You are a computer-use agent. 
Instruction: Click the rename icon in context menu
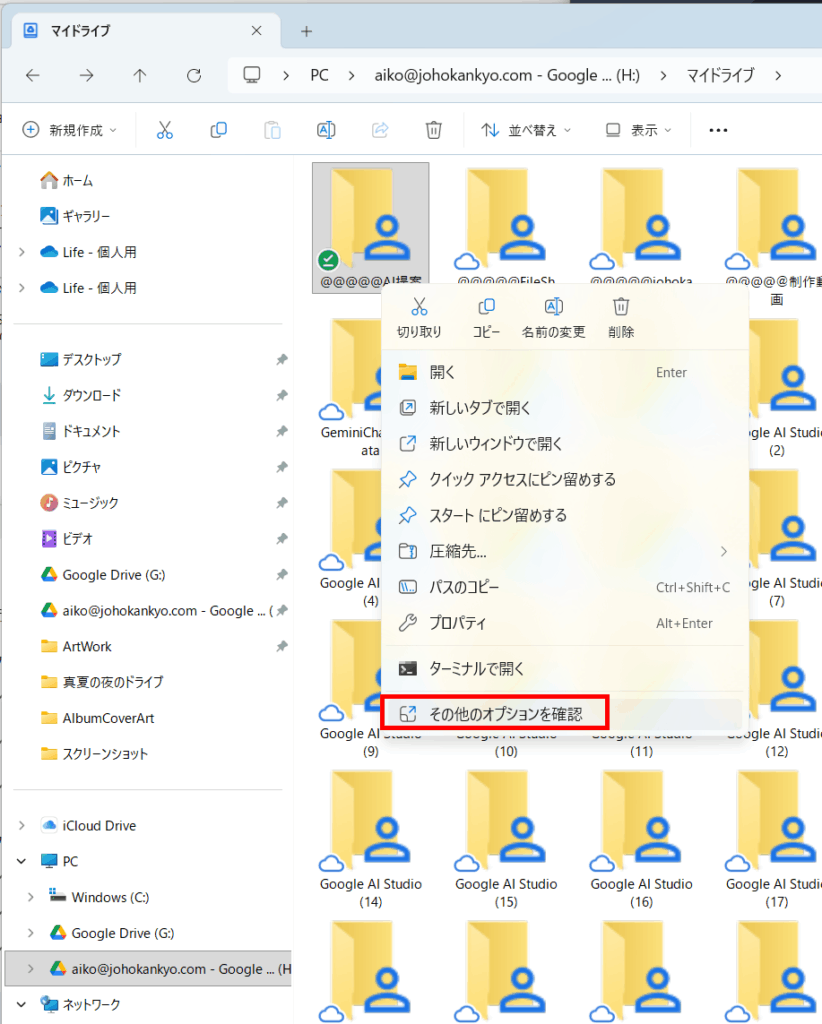click(x=553, y=307)
